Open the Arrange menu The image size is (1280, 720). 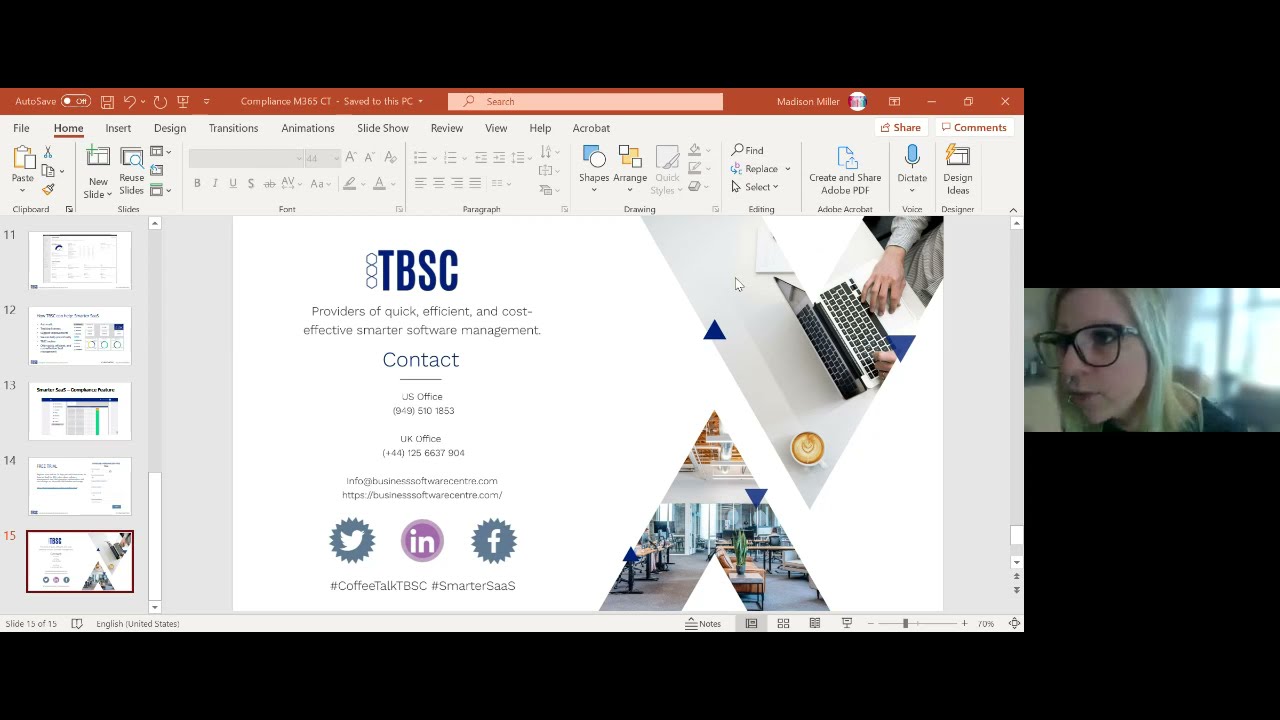[x=630, y=171]
